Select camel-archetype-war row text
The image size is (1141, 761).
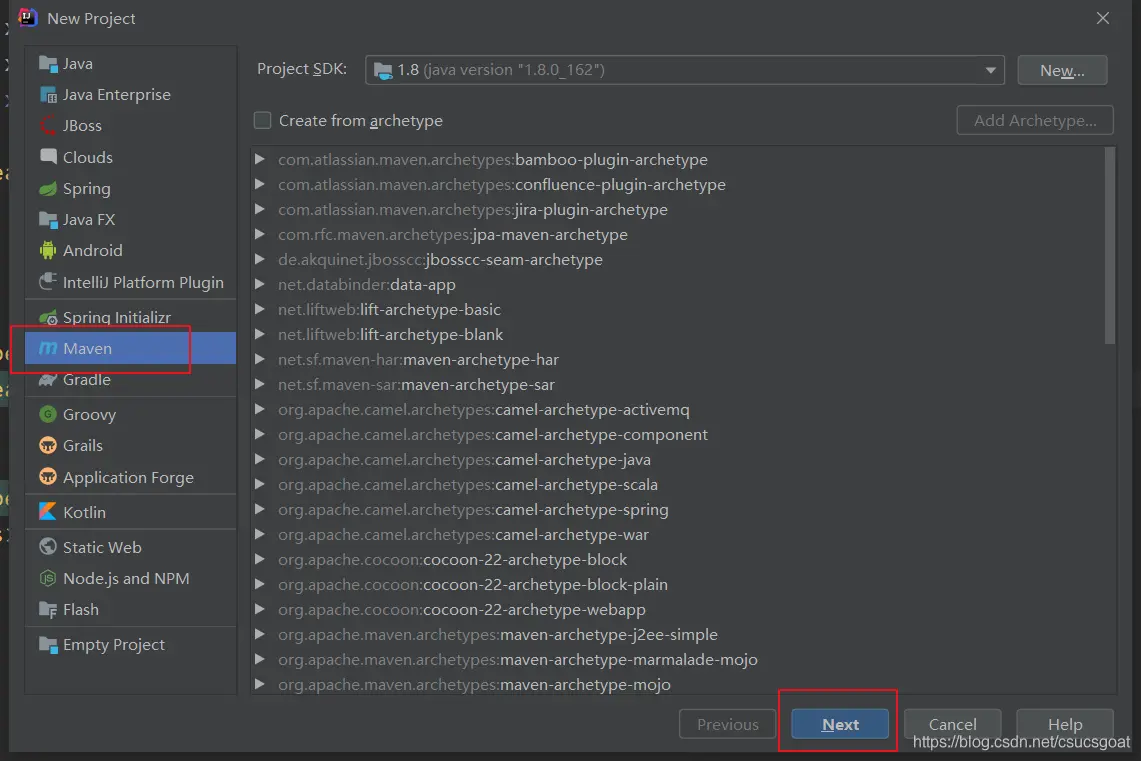coord(464,535)
